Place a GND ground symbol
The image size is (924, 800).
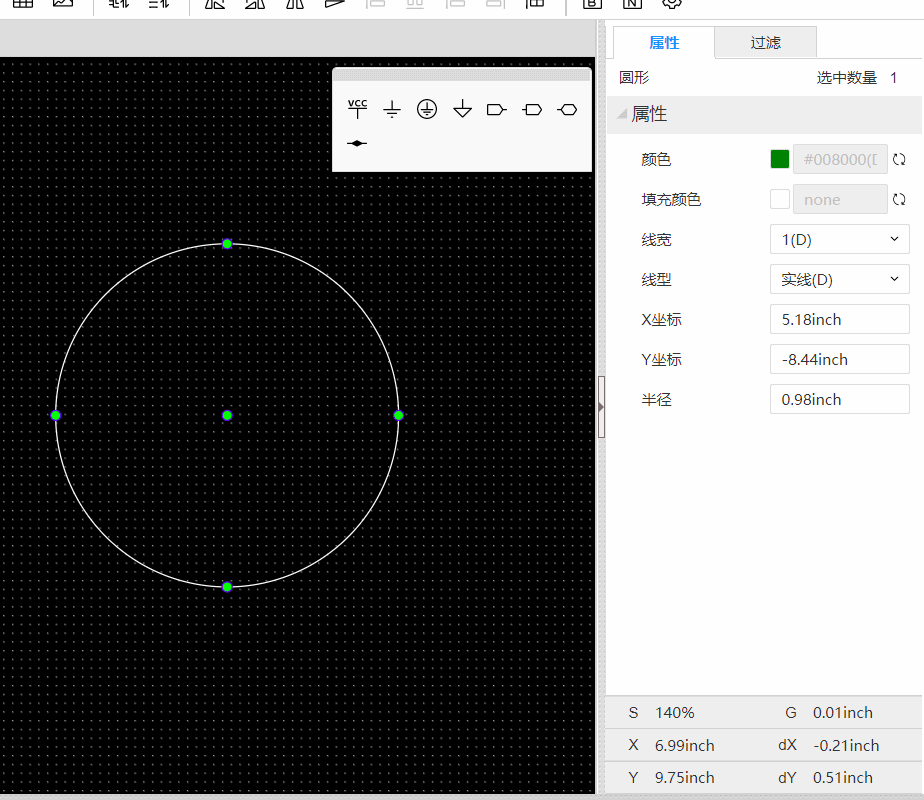click(x=392, y=110)
